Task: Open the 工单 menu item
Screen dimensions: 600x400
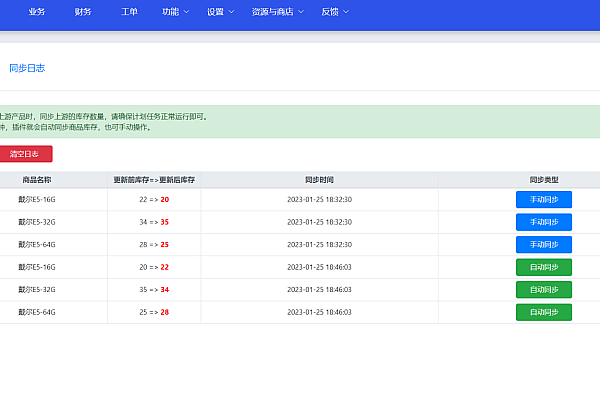Action: click(x=129, y=12)
